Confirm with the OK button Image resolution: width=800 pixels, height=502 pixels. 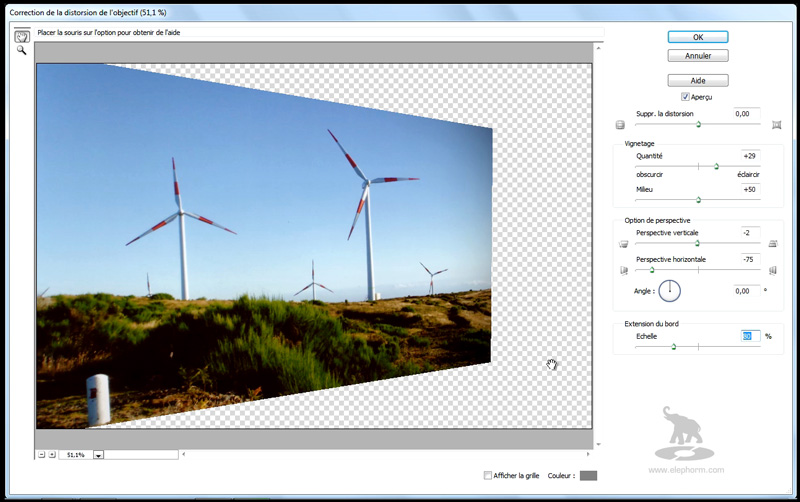click(x=698, y=37)
